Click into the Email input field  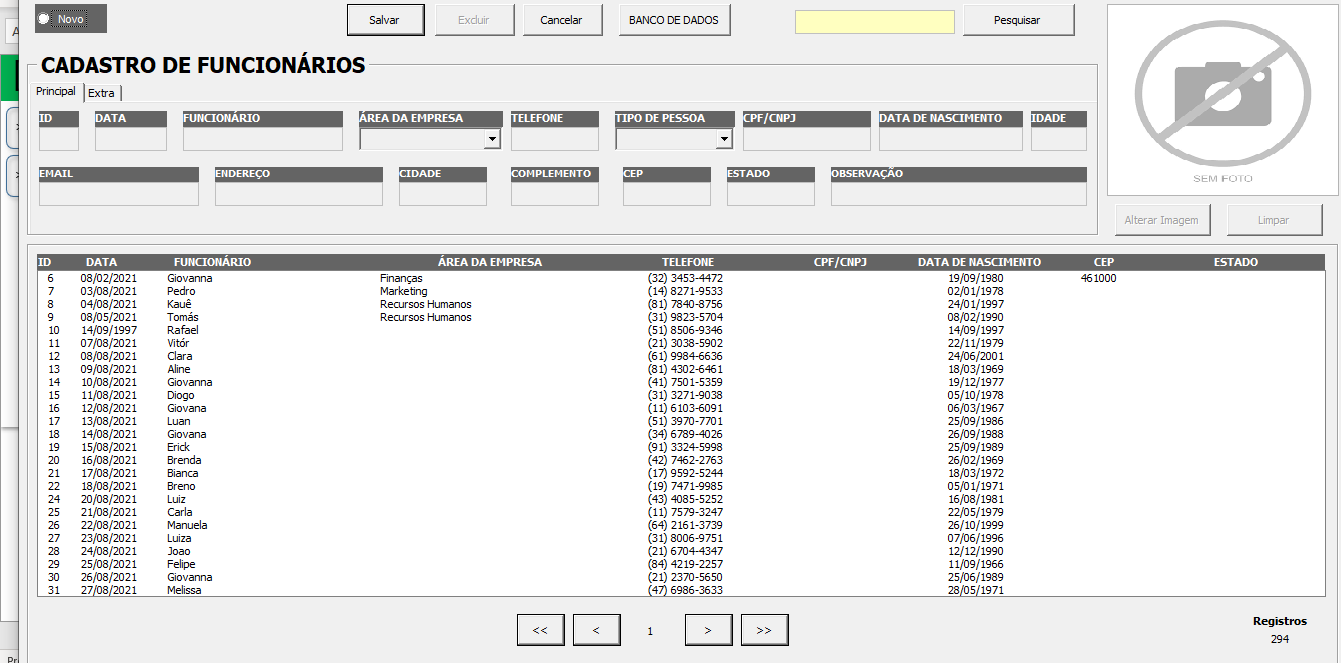[x=118, y=194]
